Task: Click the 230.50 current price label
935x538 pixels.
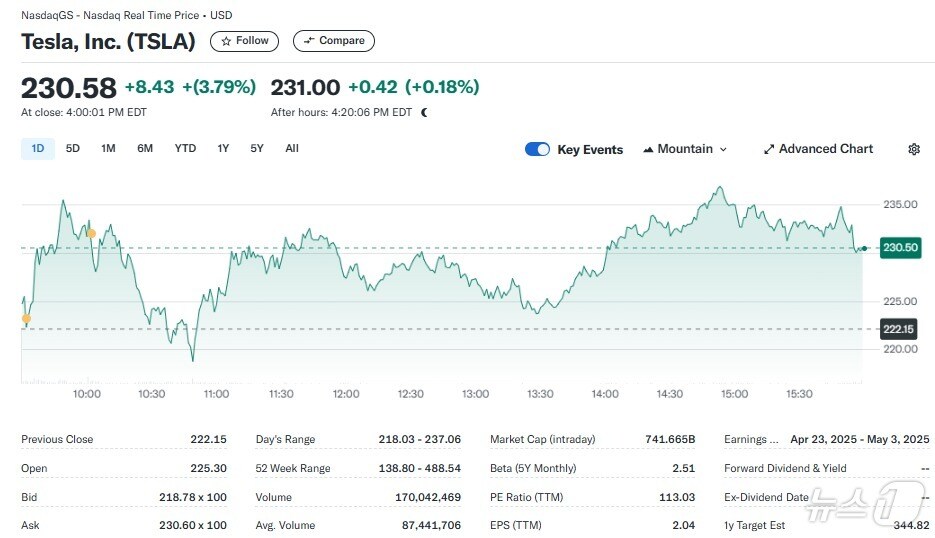Action: click(x=900, y=247)
